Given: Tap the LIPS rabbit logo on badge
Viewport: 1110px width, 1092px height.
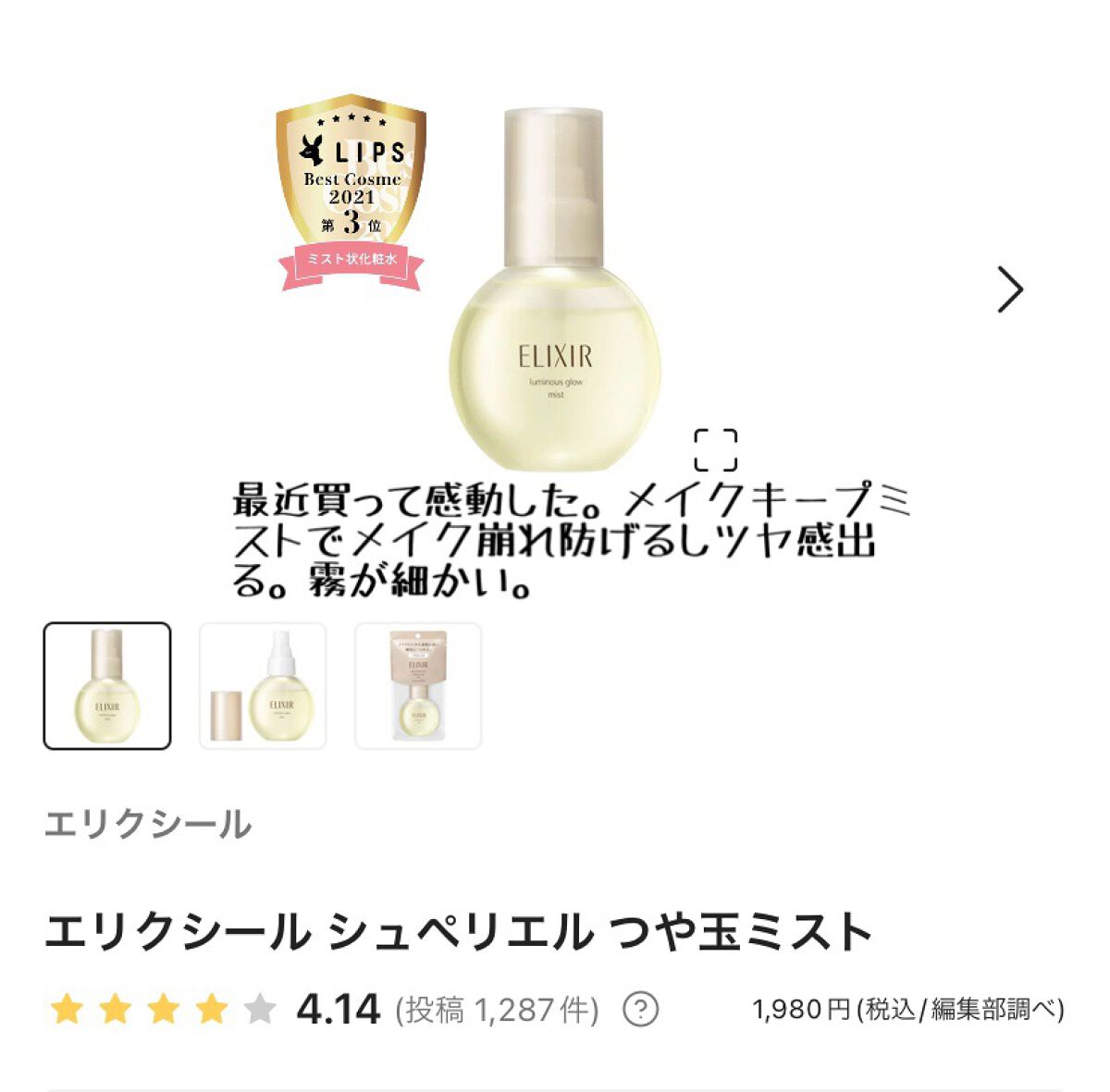Looking at the screenshot, I should (311, 151).
